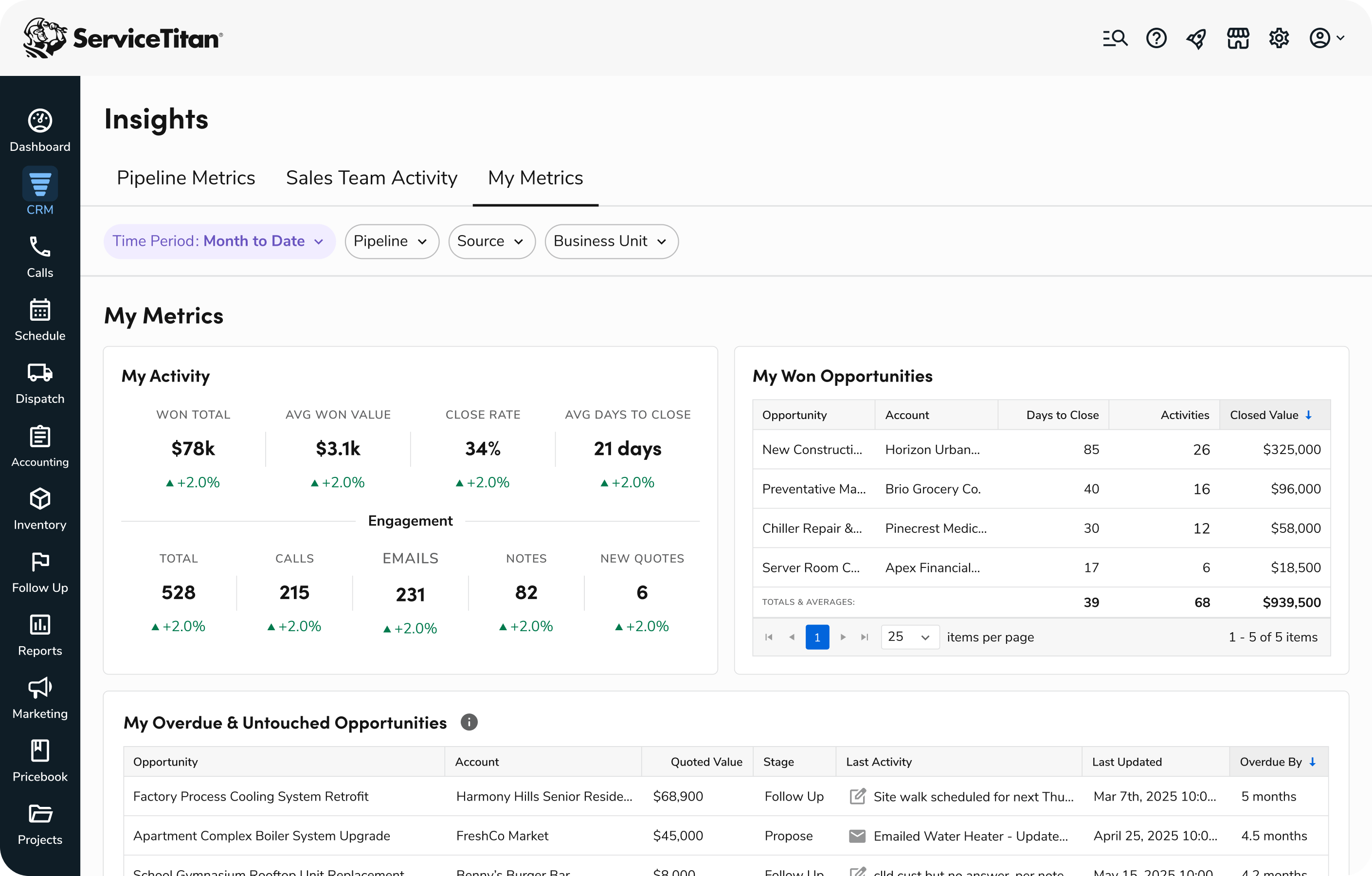Open the help question mark icon
The width and height of the screenshot is (1372, 876).
click(x=1156, y=38)
